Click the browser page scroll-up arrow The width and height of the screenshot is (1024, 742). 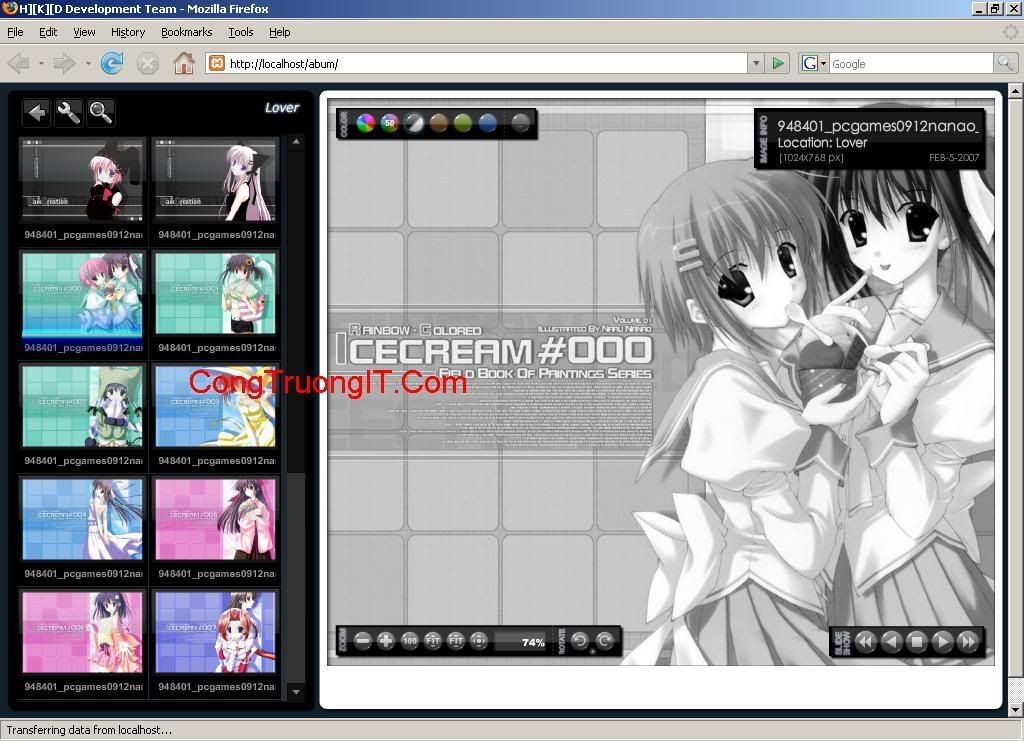tap(1016, 91)
